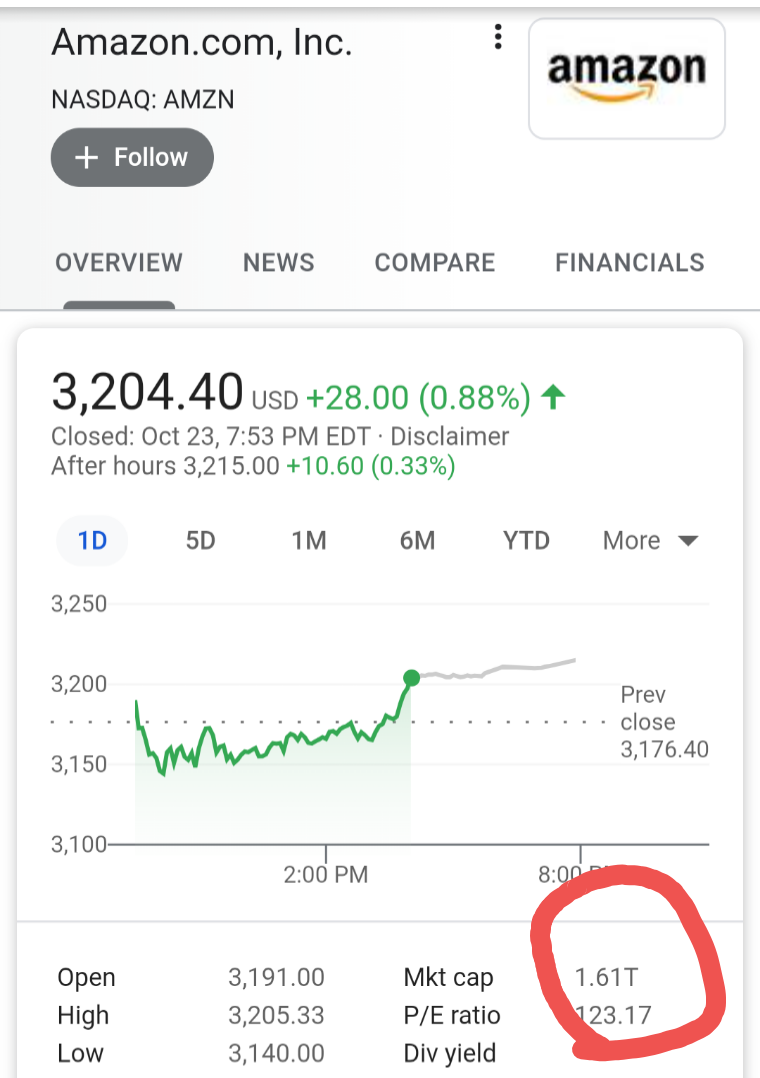Select the 6M chart range

(417, 540)
